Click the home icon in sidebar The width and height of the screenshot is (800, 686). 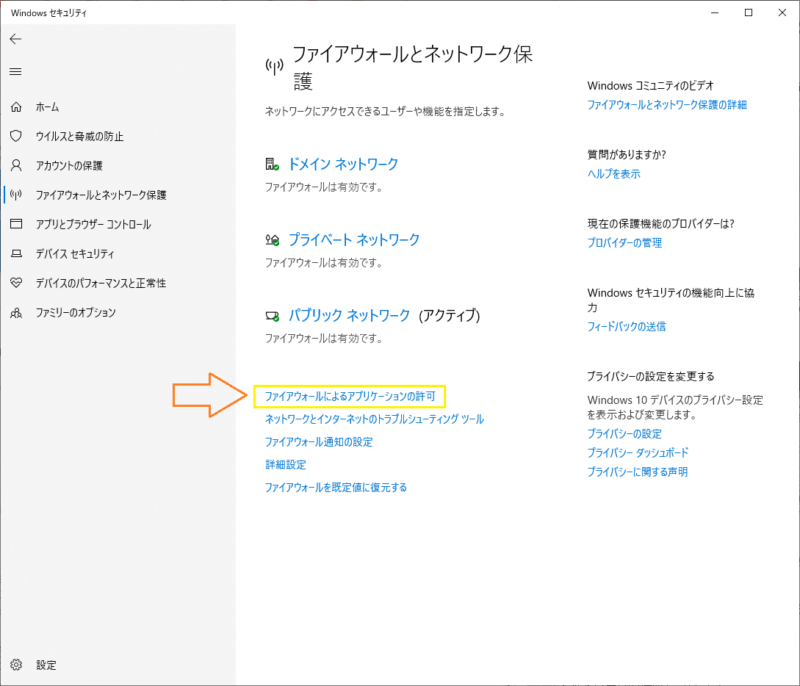[x=16, y=107]
